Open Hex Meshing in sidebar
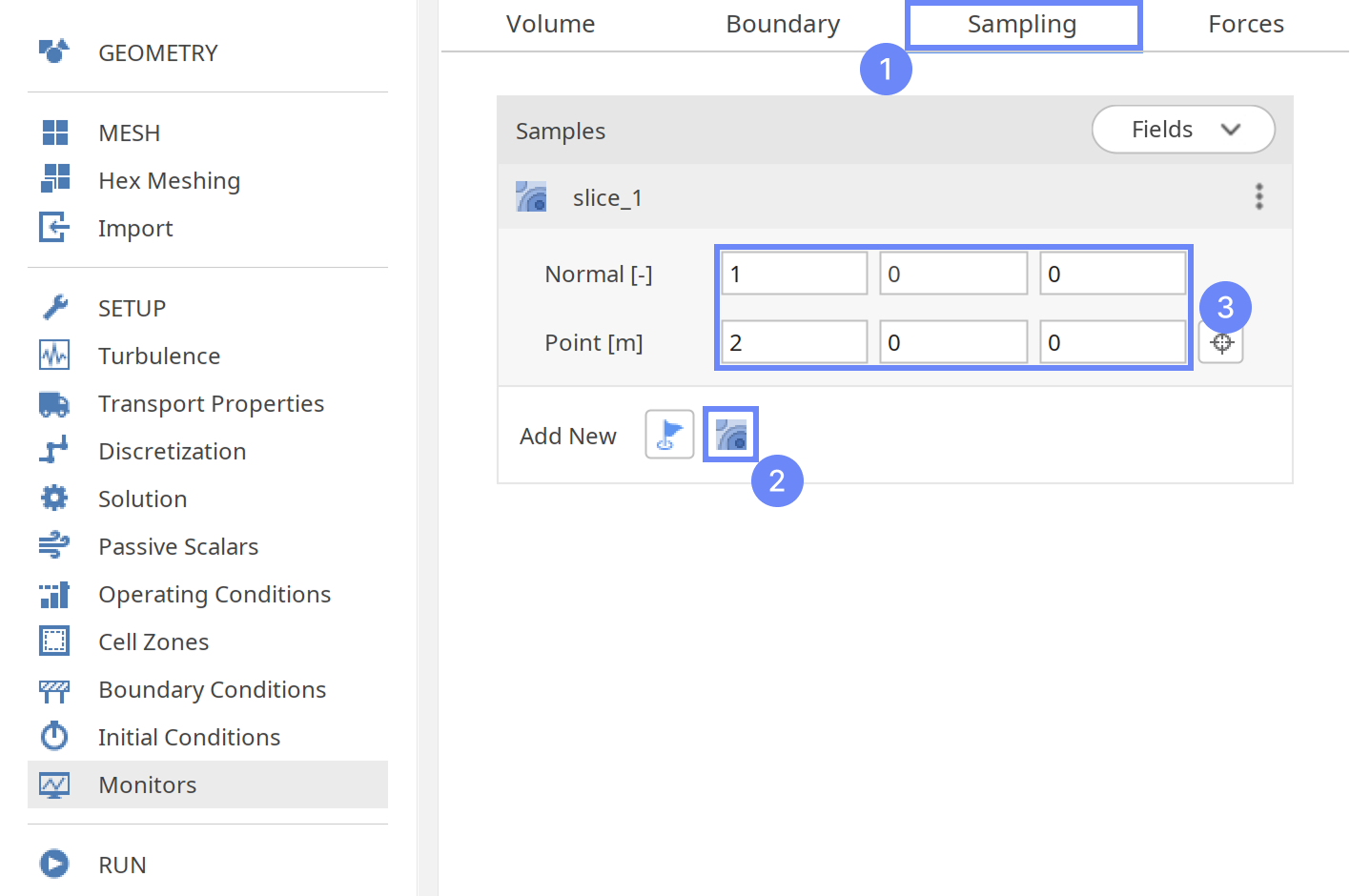Viewport: 1350px width, 896px height. [x=169, y=181]
